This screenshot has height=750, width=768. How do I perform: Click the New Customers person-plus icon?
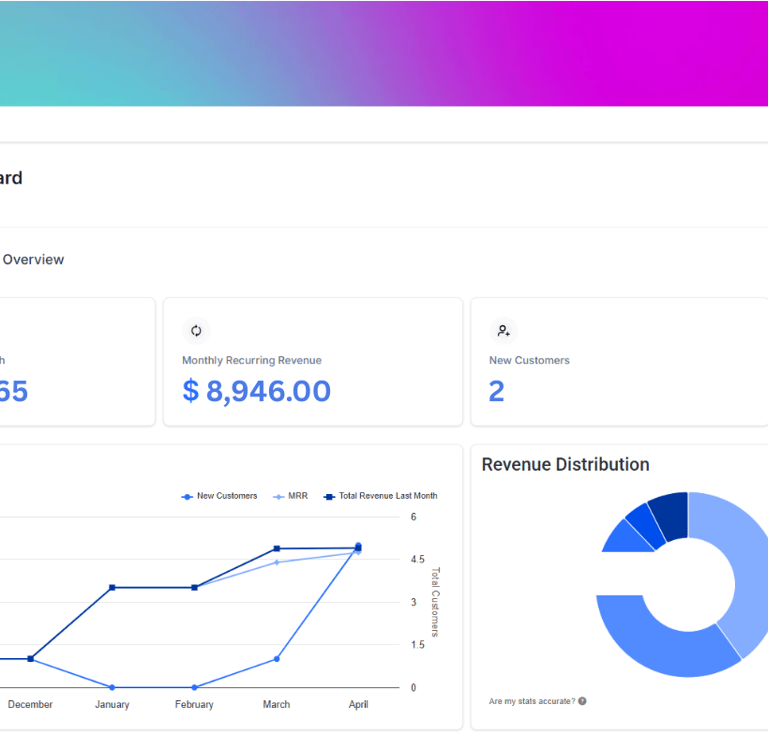coord(503,331)
